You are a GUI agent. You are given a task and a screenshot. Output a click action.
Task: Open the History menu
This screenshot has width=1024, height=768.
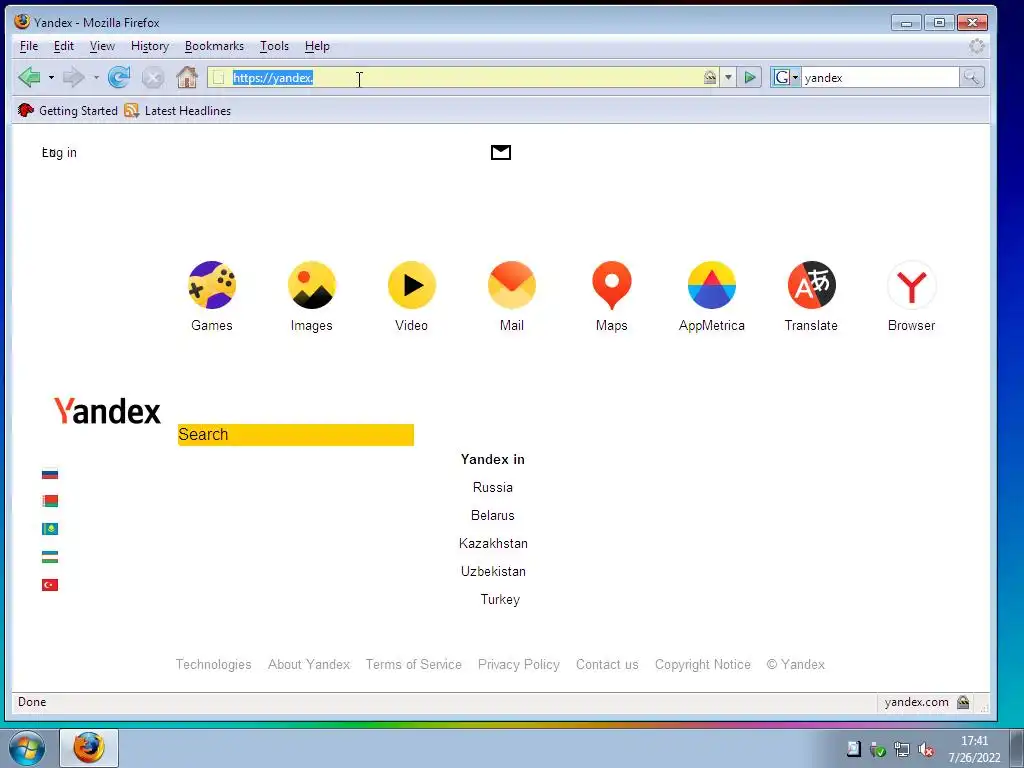pyautogui.click(x=150, y=46)
